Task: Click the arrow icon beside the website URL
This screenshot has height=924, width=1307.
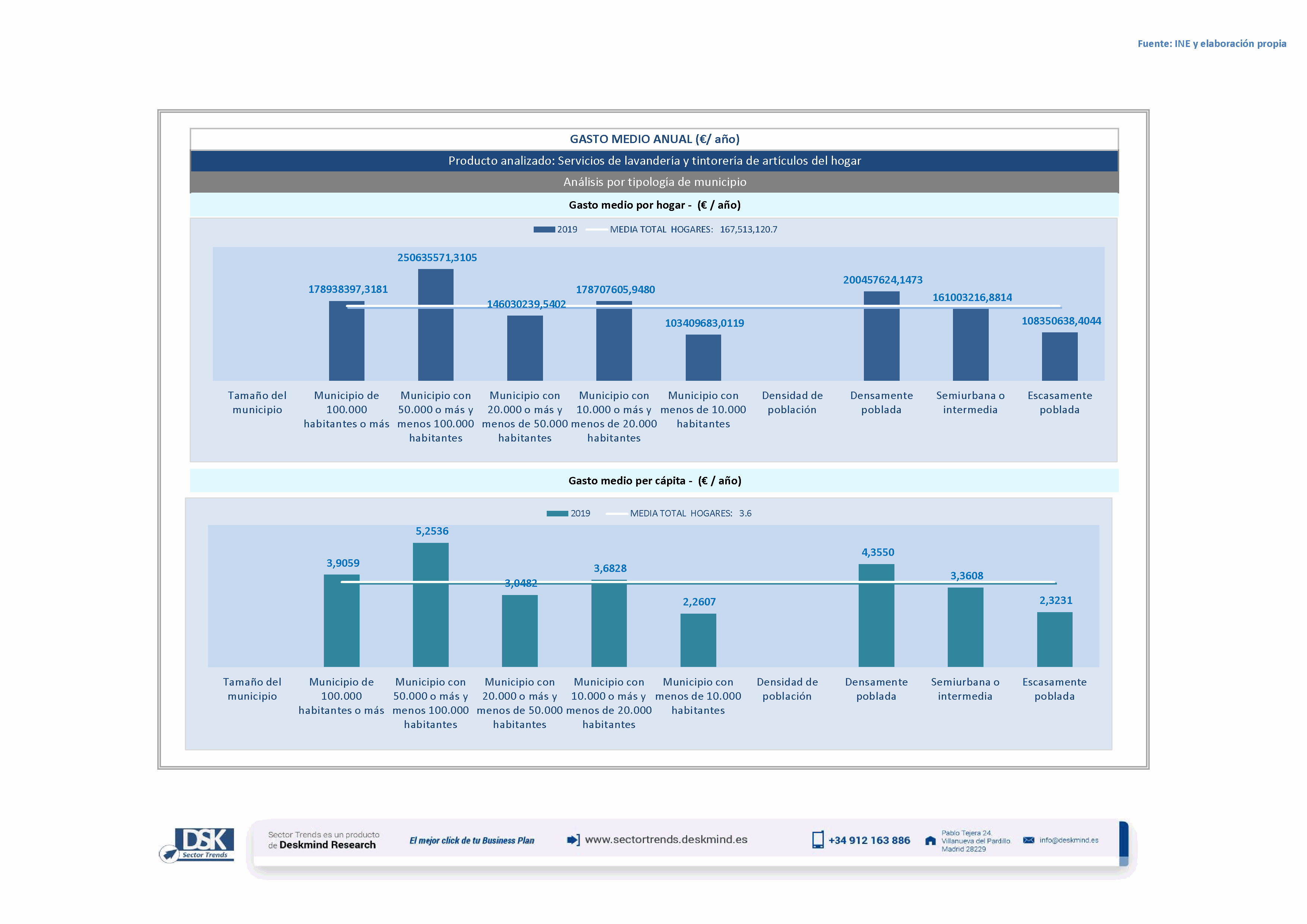Action: (573, 840)
